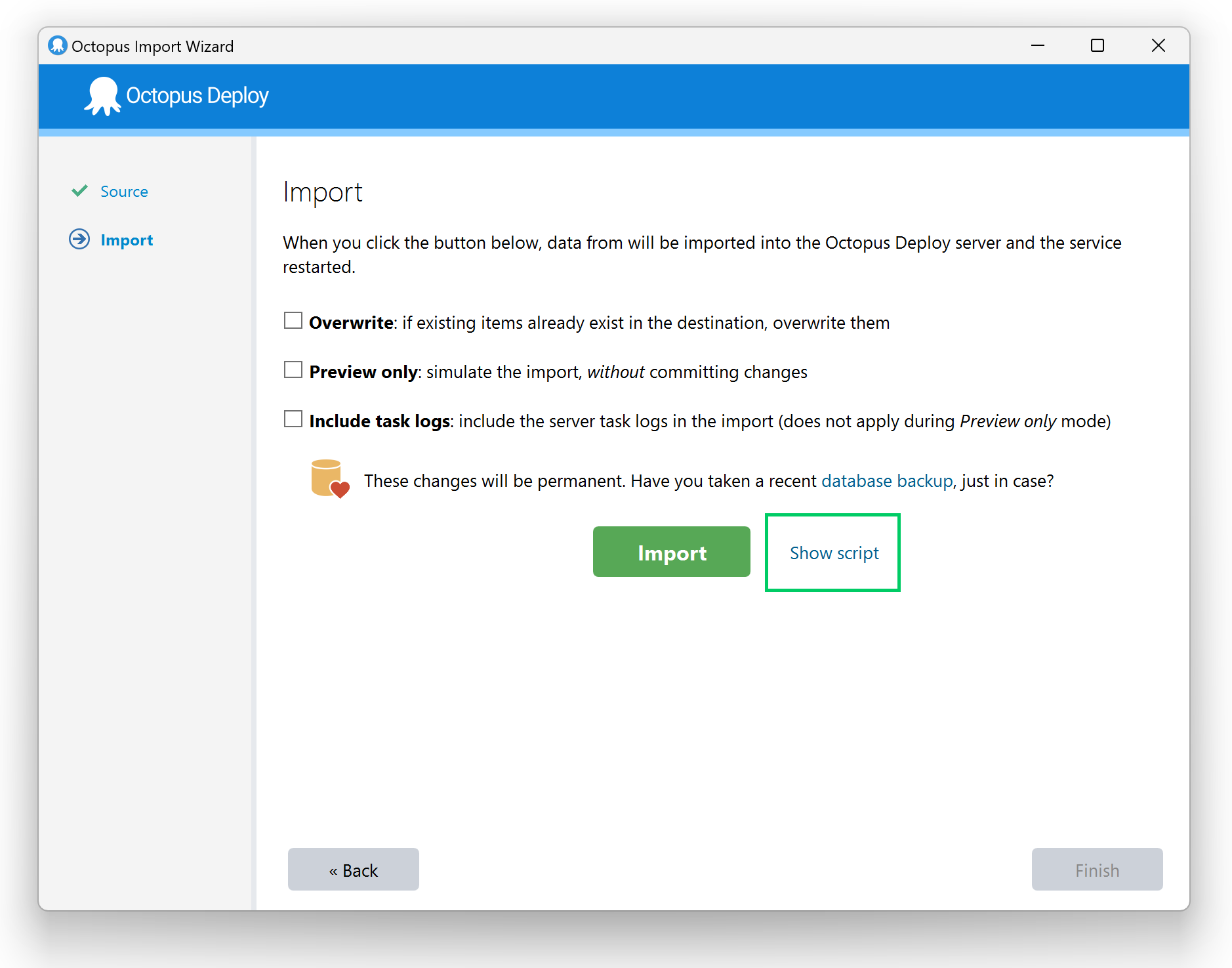Click the arrow circle icon beside Import step
The image size is (1232, 968).
(x=79, y=239)
